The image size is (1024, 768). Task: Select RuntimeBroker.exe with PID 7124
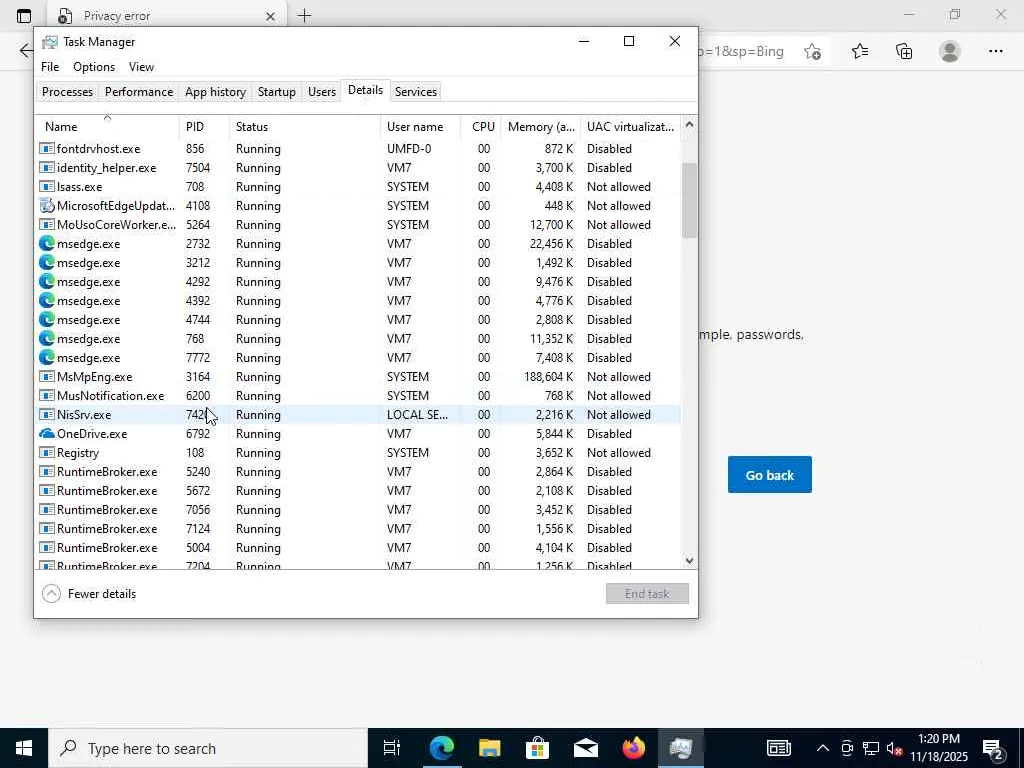(x=358, y=528)
